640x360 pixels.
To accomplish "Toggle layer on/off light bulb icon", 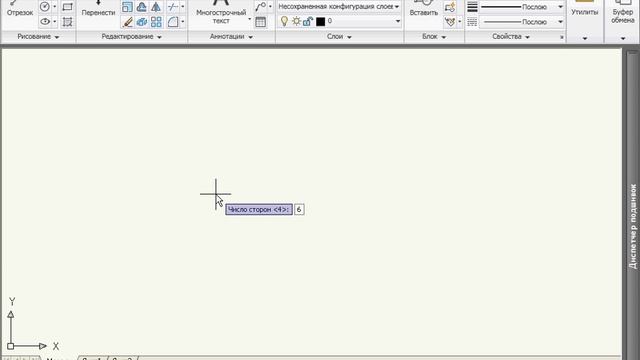I will pyautogui.click(x=284, y=21).
